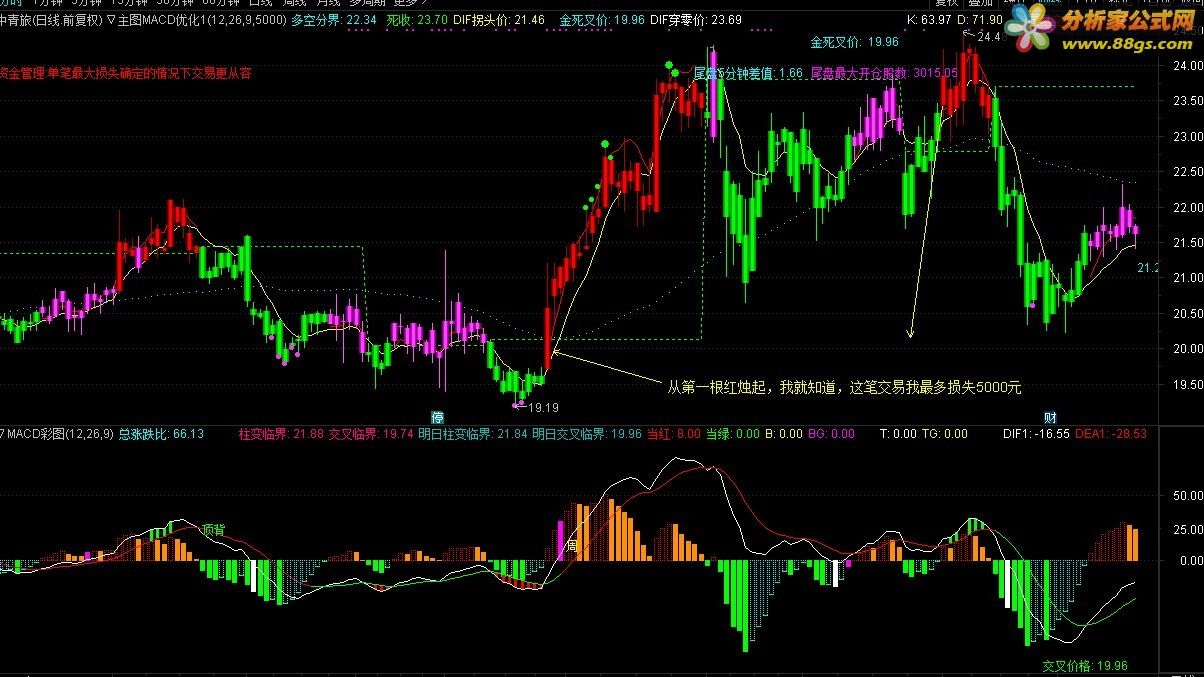The width and height of the screenshot is (1204, 677).
Task: Click 24.00 on the price axis
Action: click(x=1187, y=66)
